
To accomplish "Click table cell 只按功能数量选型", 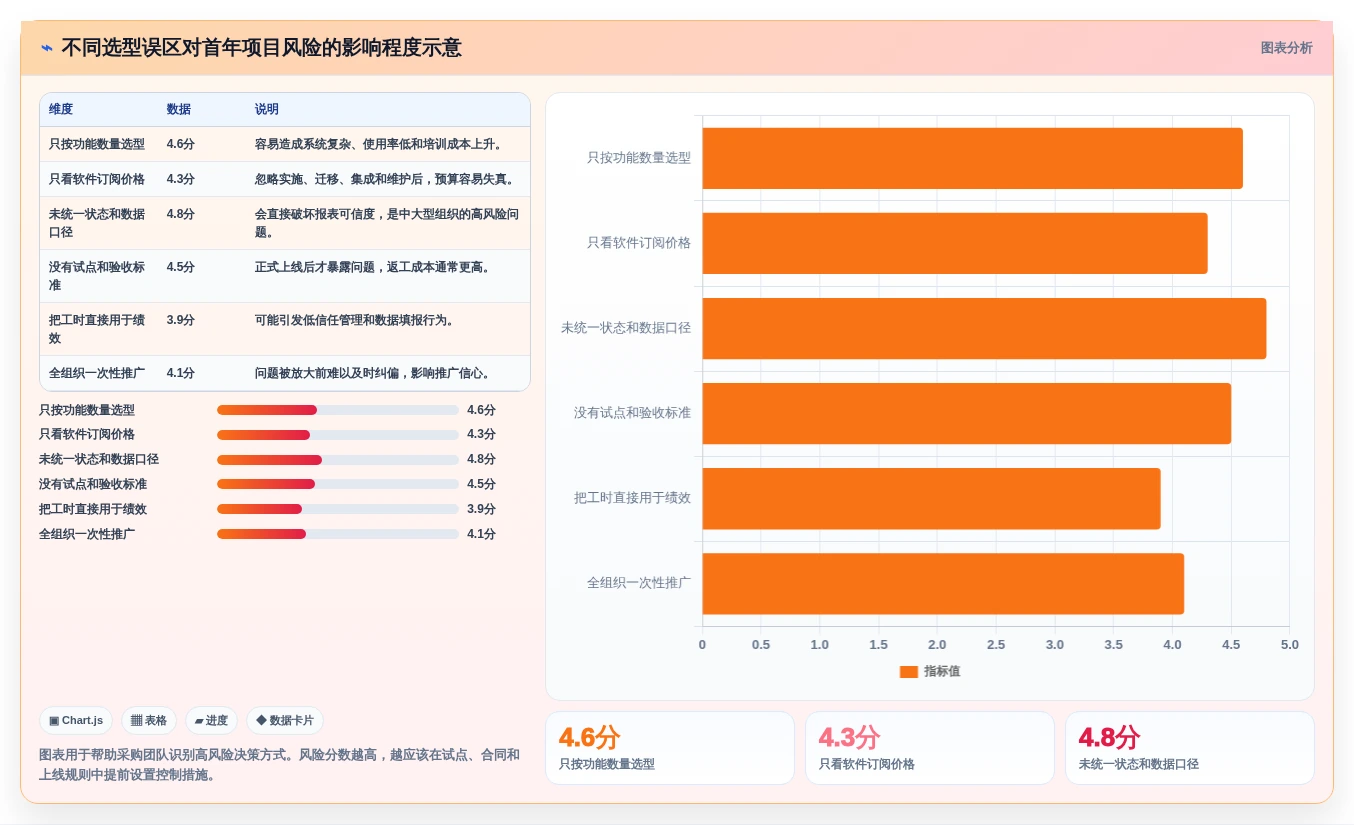I will (97, 144).
